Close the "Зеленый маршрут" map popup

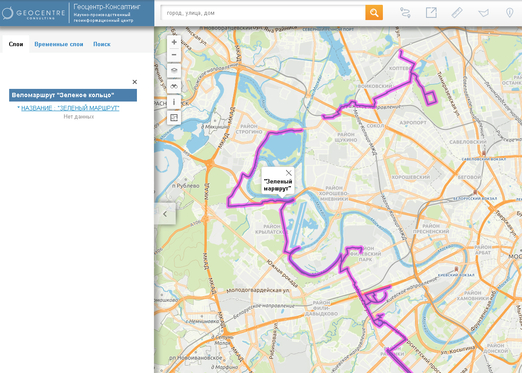click(289, 173)
